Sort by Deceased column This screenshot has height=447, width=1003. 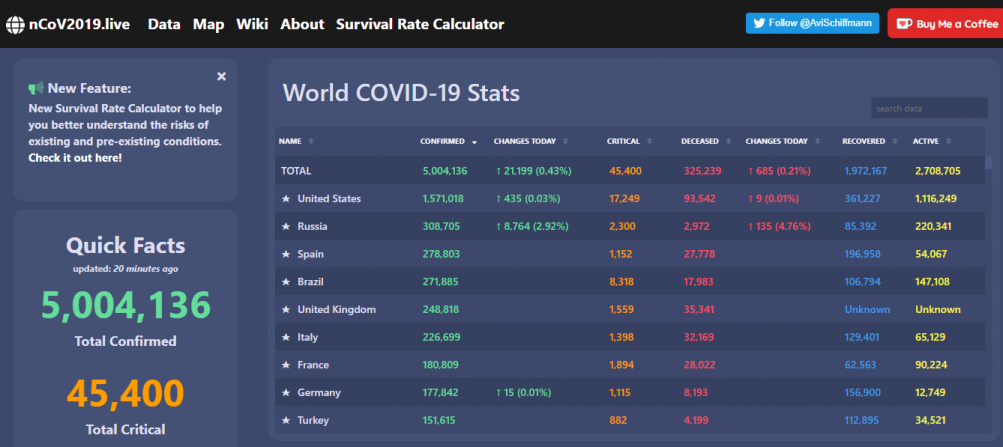click(x=706, y=141)
